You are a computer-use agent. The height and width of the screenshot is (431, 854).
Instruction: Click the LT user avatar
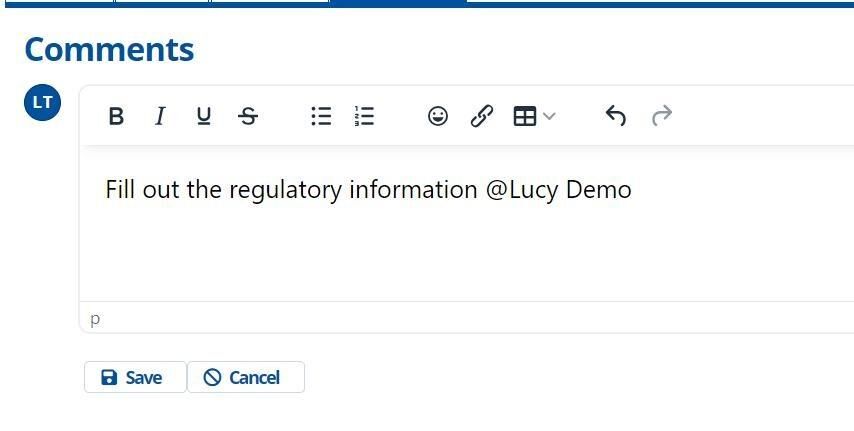(42, 102)
